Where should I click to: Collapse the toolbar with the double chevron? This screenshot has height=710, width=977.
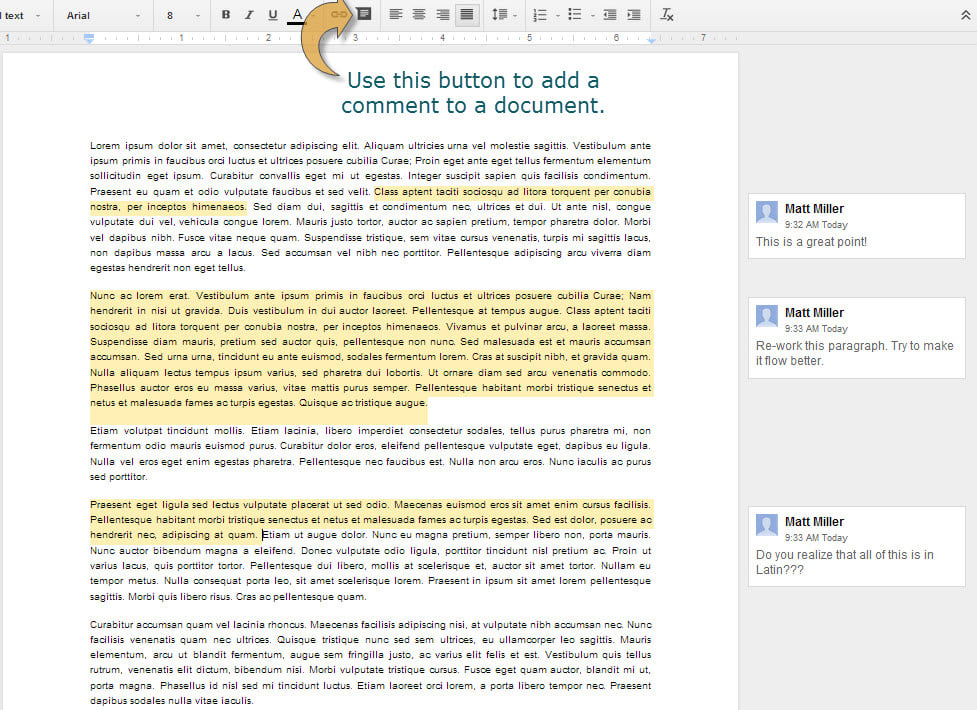tap(965, 15)
